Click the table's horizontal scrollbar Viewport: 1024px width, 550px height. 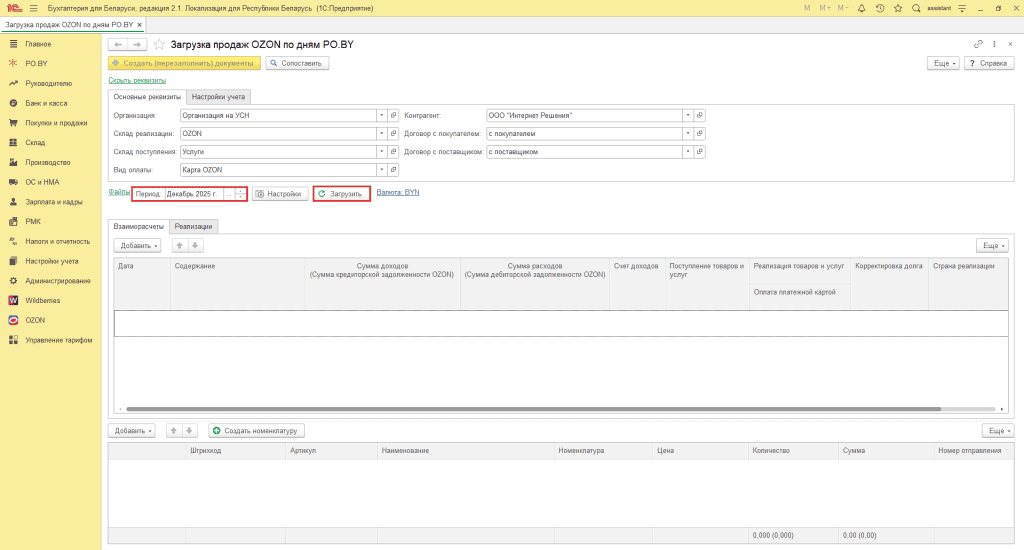pyautogui.click(x=534, y=409)
